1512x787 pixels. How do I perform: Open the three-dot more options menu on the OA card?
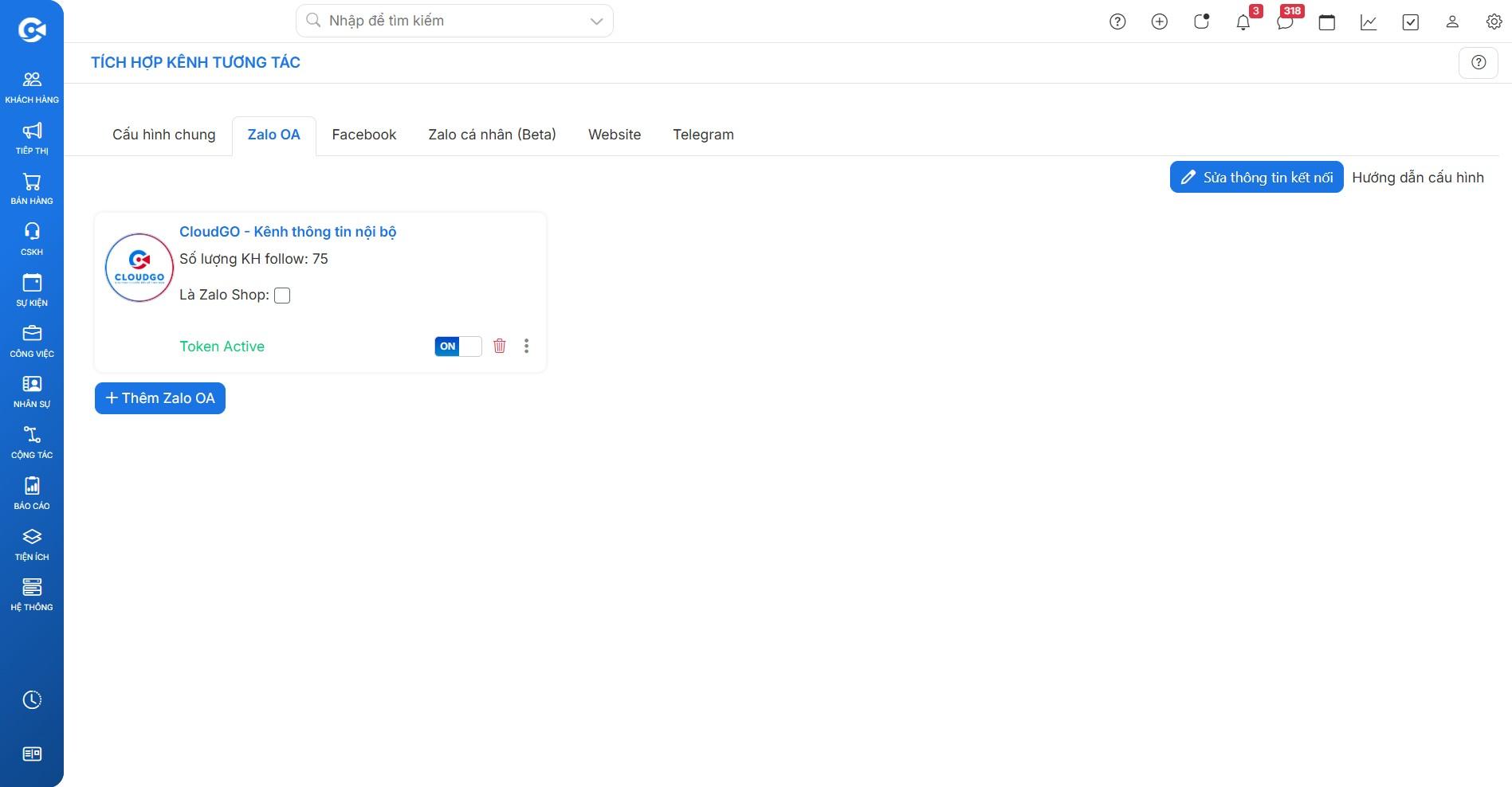pos(526,346)
